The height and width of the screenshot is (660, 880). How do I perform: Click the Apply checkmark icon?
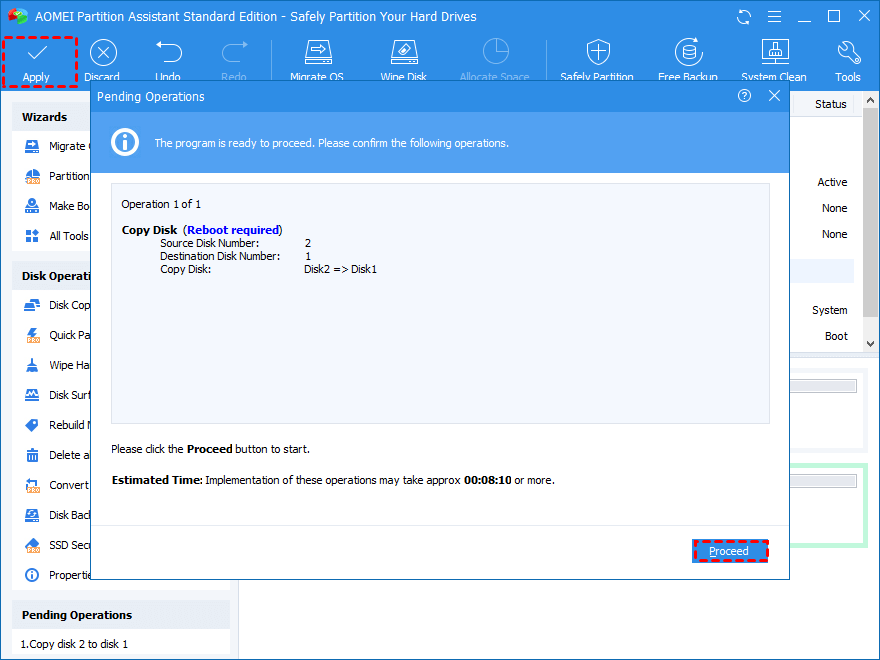(37, 53)
